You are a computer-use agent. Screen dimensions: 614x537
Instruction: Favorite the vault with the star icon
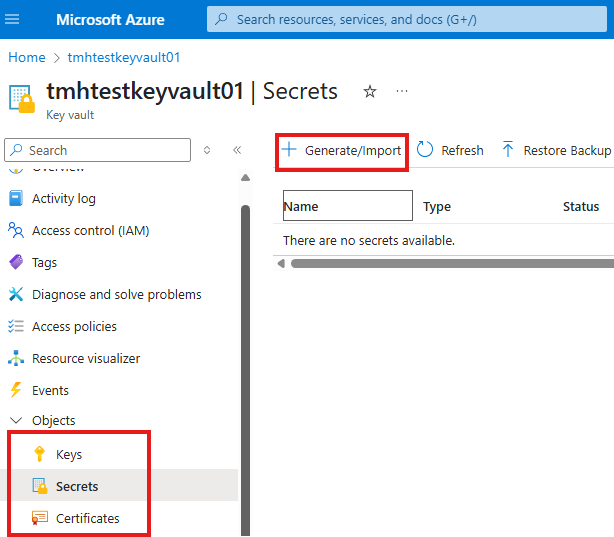point(370,92)
